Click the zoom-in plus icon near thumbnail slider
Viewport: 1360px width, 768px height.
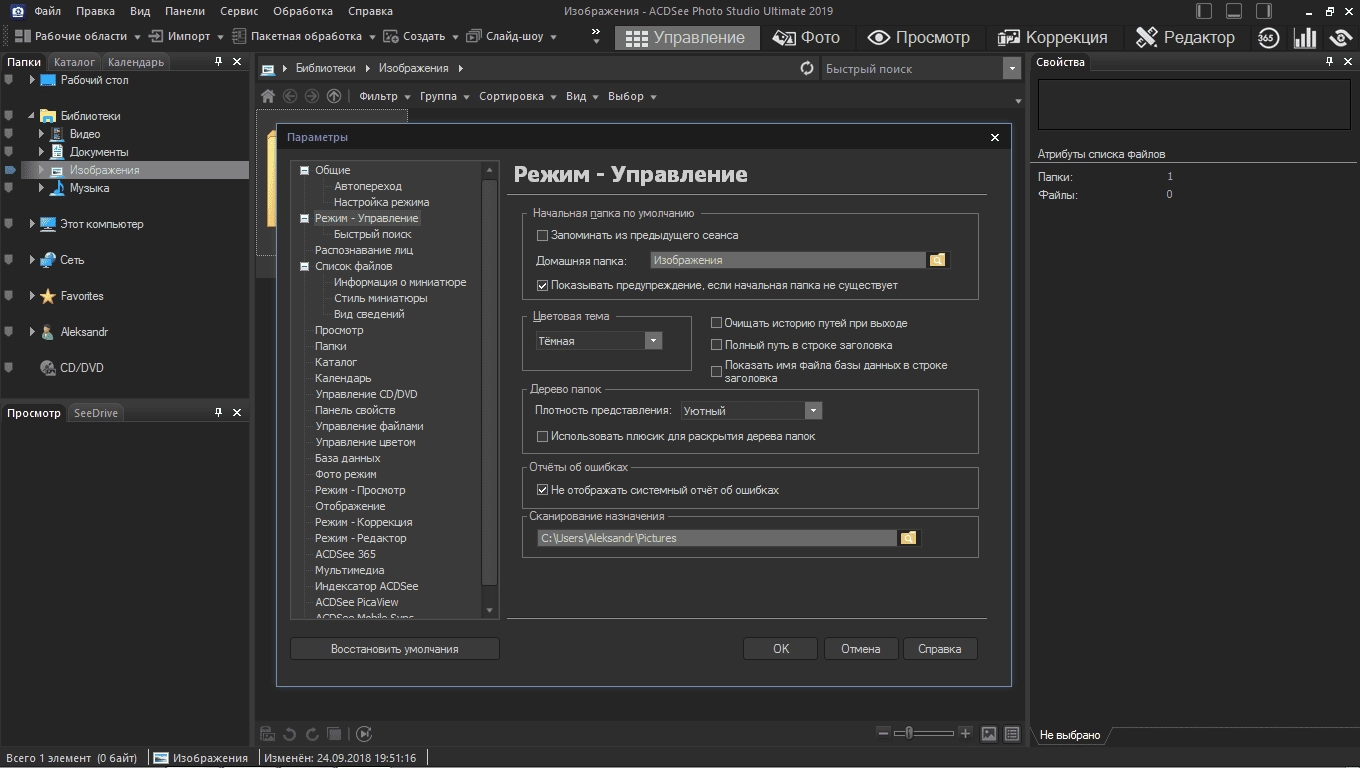point(965,733)
